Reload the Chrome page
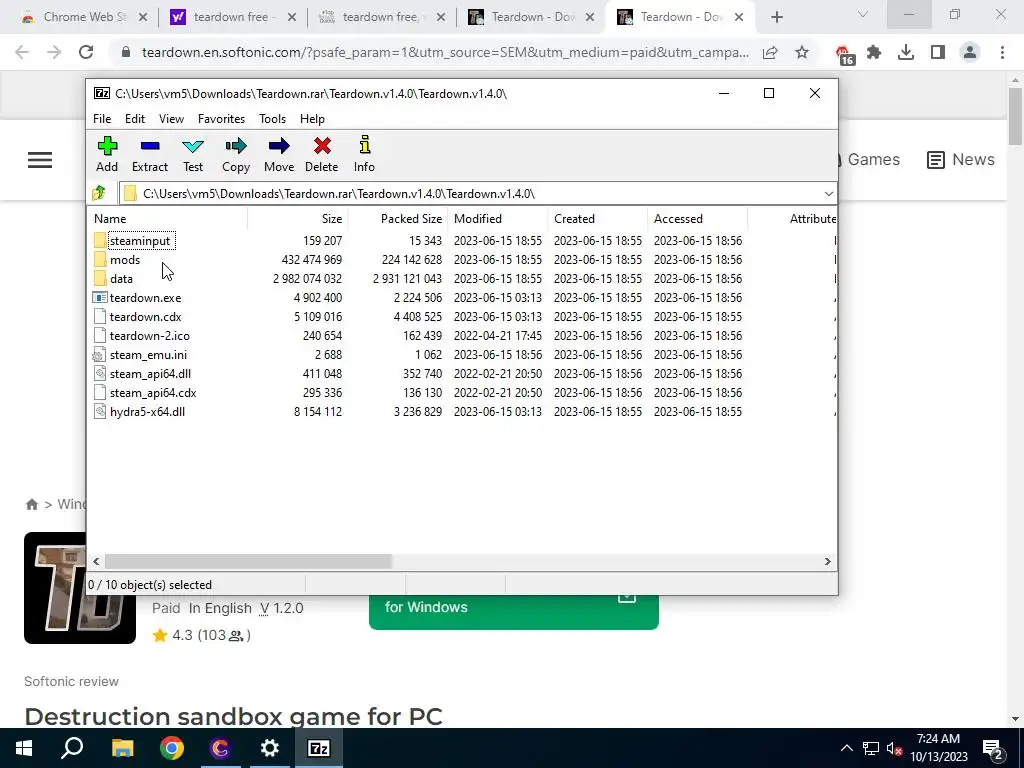This screenshot has height=768, width=1024. (86, 52)
